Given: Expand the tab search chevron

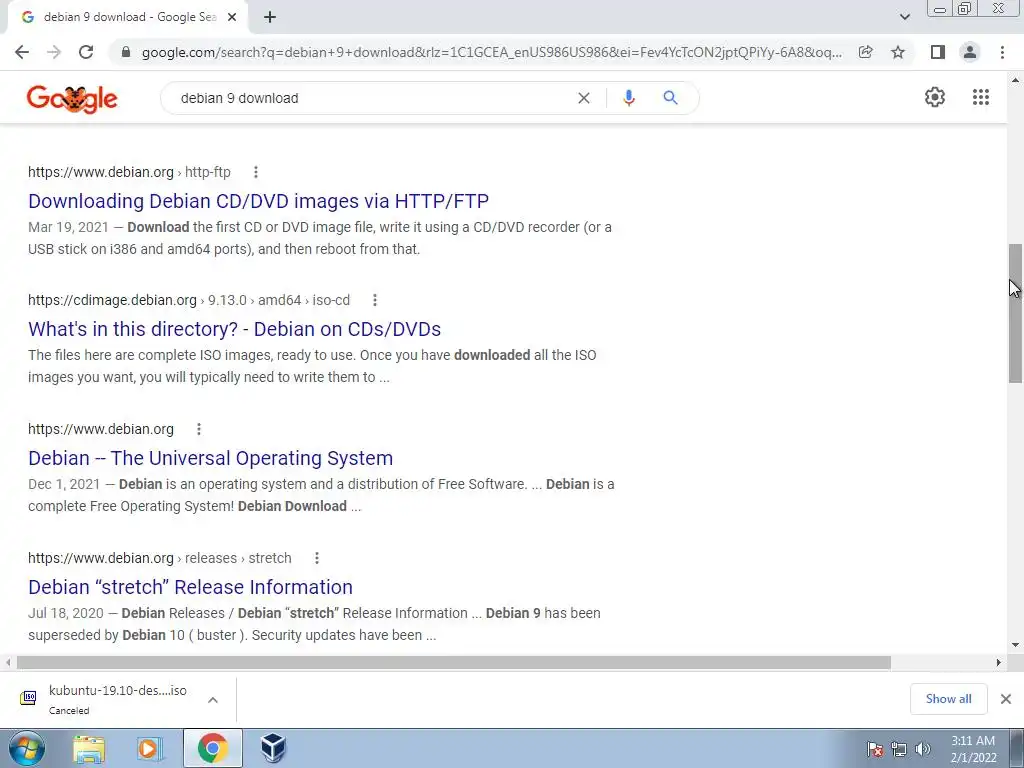Looking at the screenshot, I should tap(904, 17).
